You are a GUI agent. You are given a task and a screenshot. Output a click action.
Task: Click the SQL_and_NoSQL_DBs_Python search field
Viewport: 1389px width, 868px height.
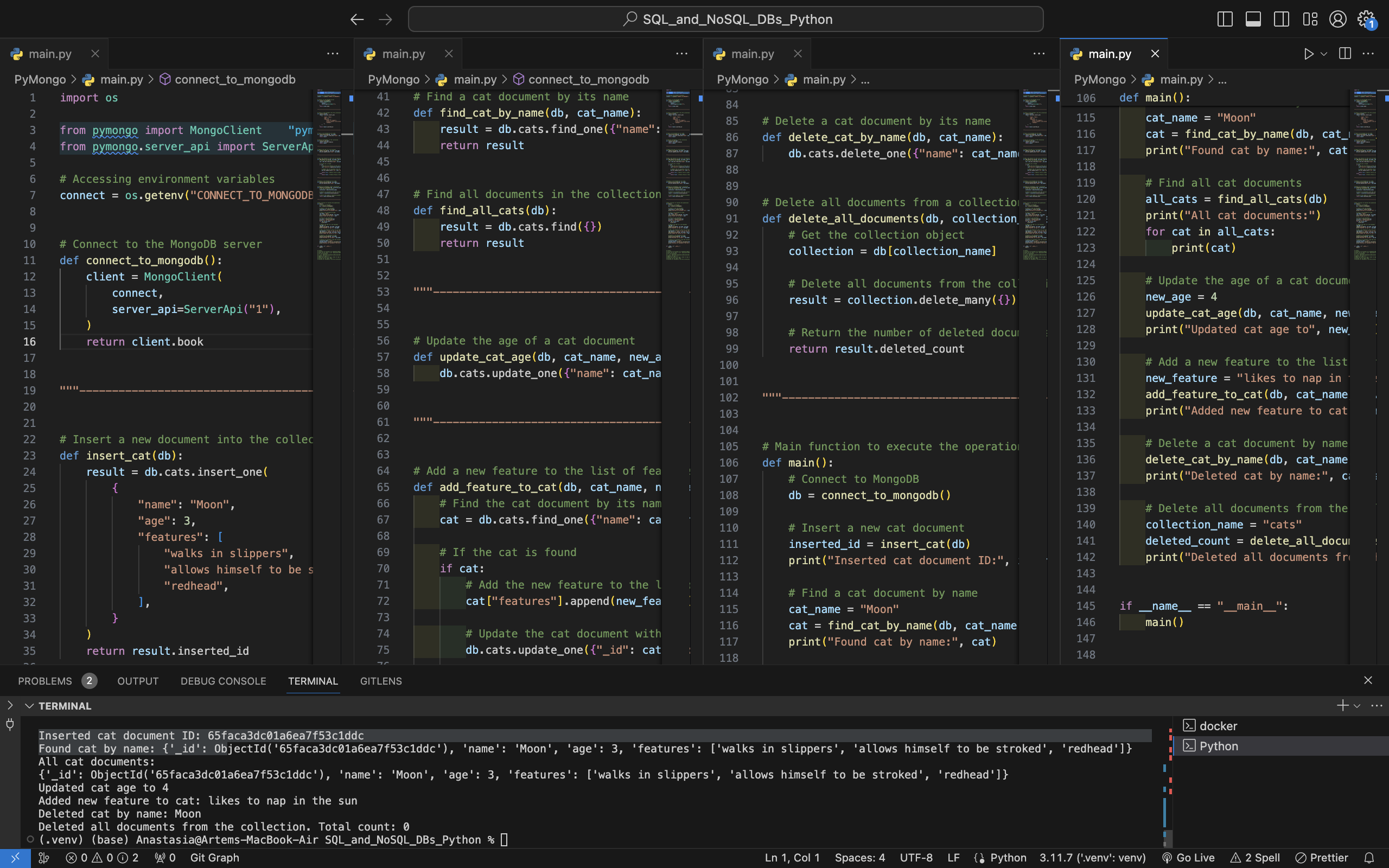(x=725, y=20)
